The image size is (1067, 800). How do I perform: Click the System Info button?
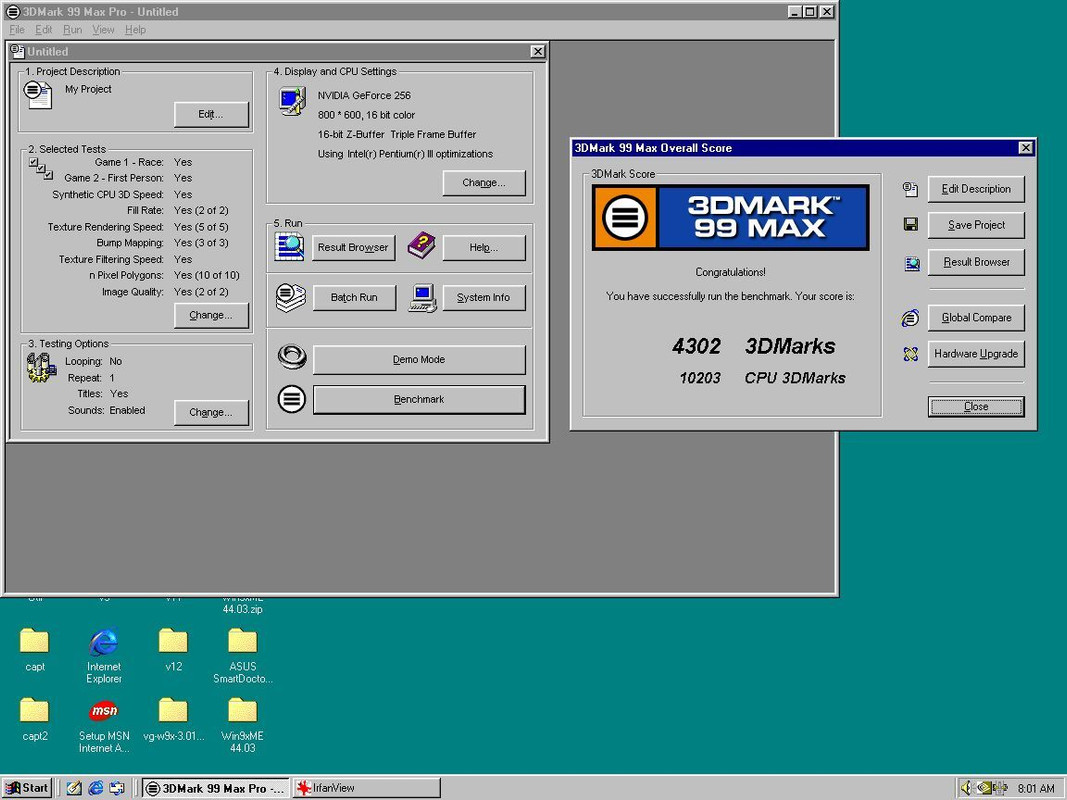484,298
